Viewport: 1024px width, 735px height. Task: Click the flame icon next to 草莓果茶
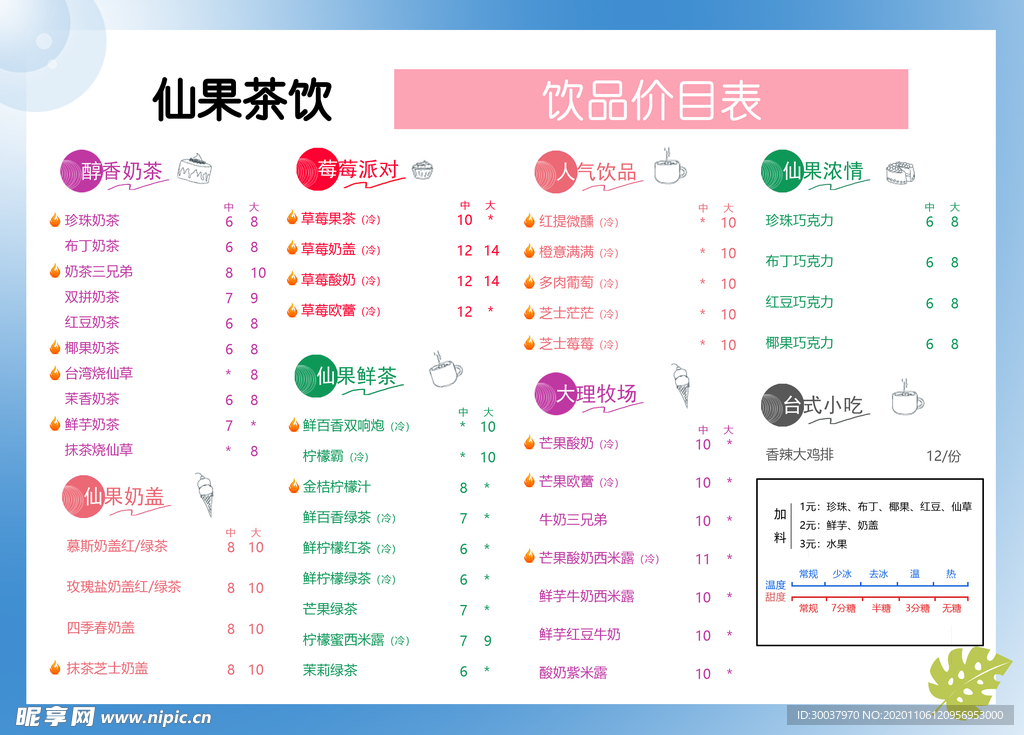[292, 218]
